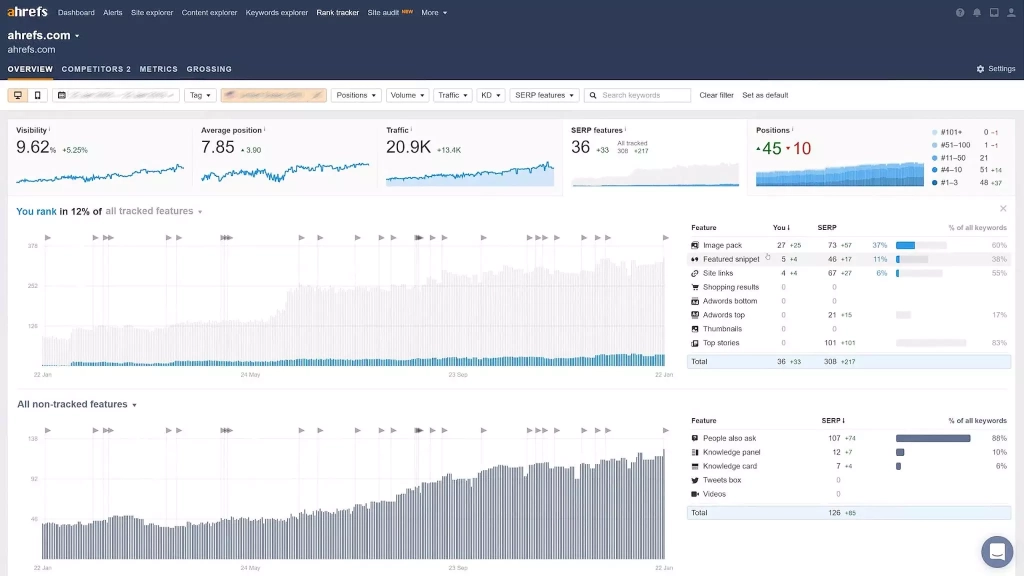Select the mobile device view
The width and height of the screenshot is (1024, 576).
pyautogui.click(x=37, y=95)
